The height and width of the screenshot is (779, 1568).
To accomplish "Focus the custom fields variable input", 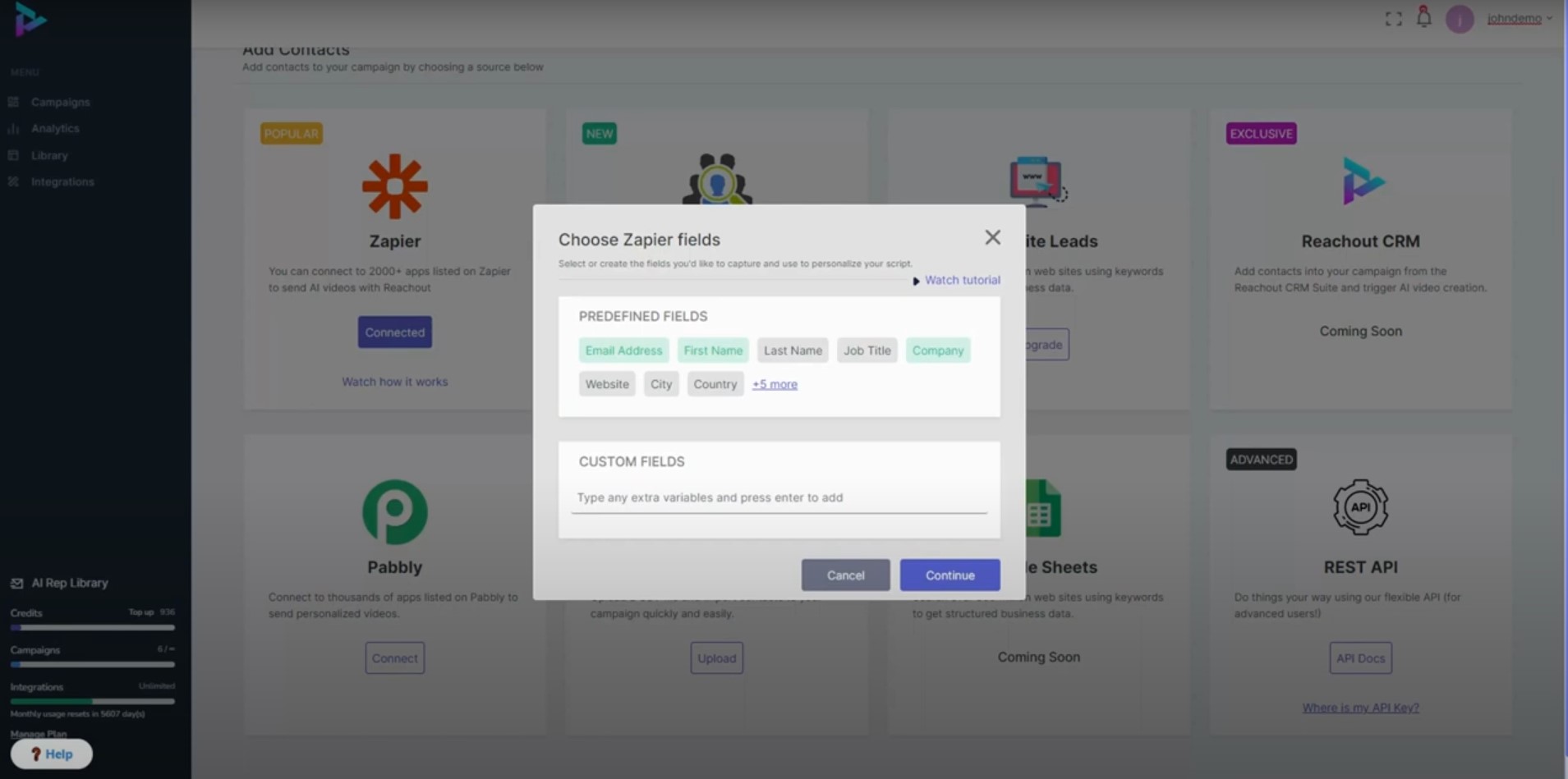I will [x=779, y=498].
